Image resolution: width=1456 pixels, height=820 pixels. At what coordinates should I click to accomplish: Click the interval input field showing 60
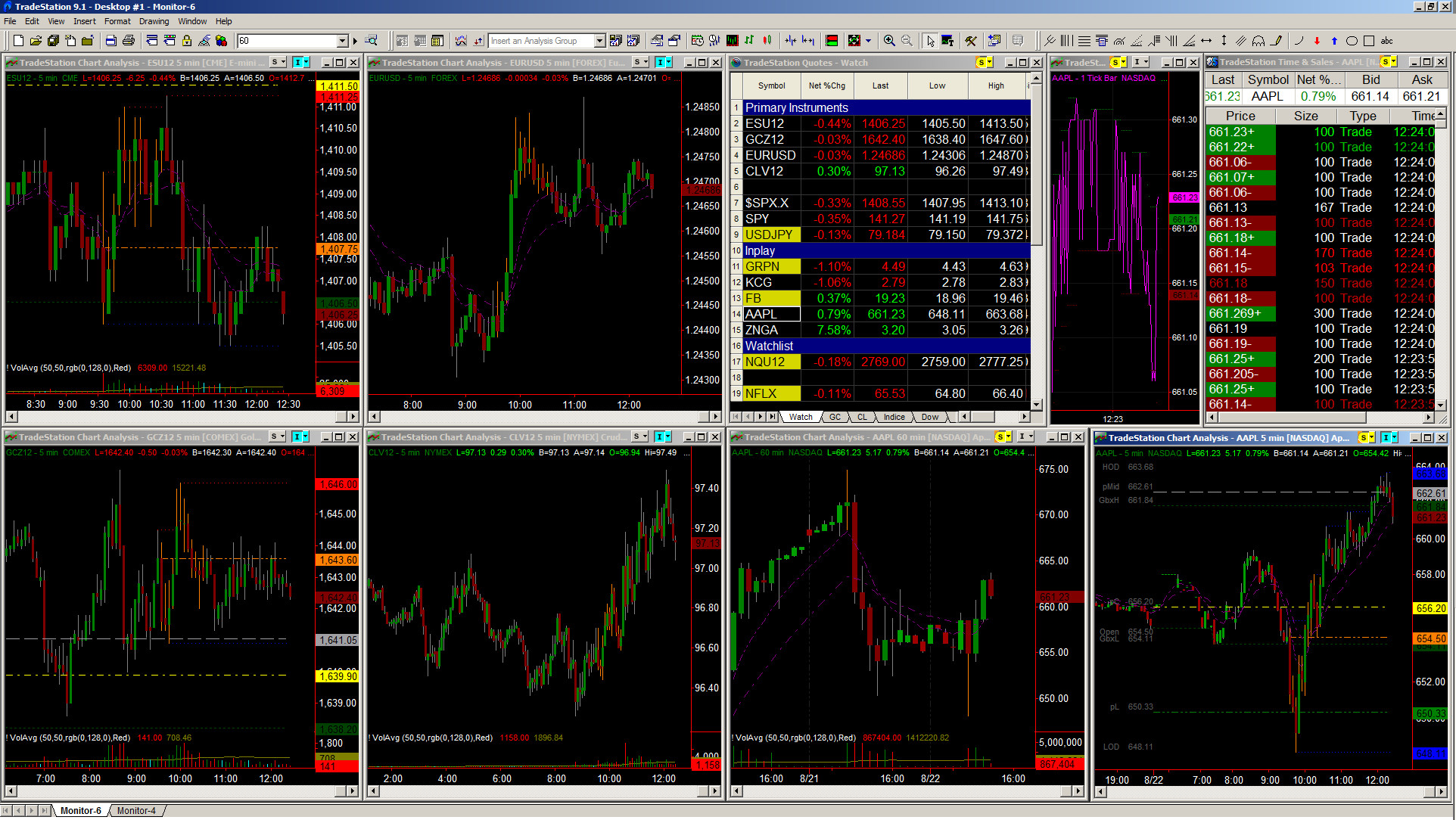tap(287, 41)
